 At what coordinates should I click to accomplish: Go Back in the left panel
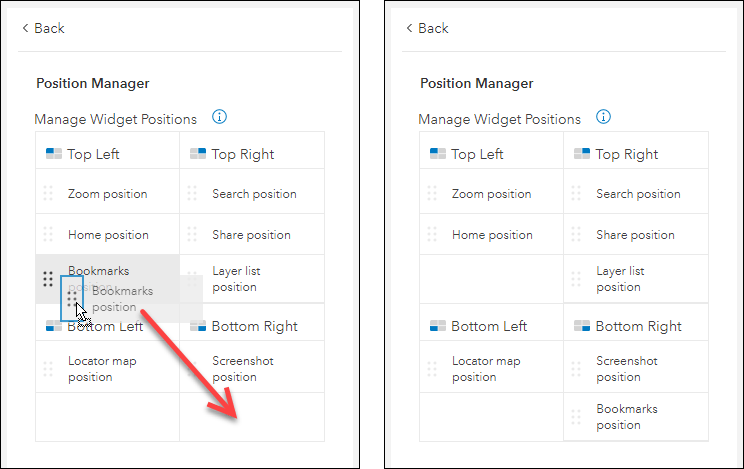point(42,28)
